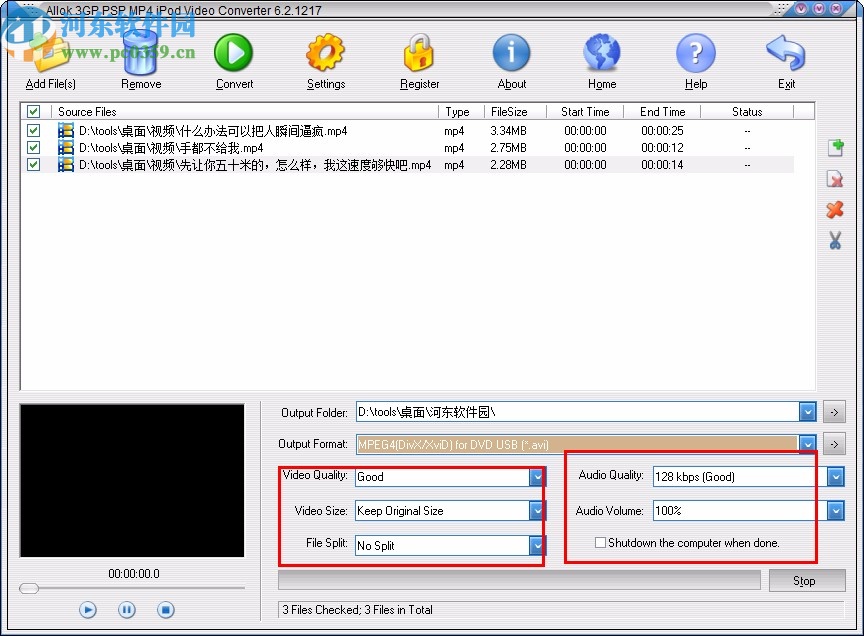864x636 pixels.
Task: Select the Convert icon to start converting
Action: tap(233, 55)
